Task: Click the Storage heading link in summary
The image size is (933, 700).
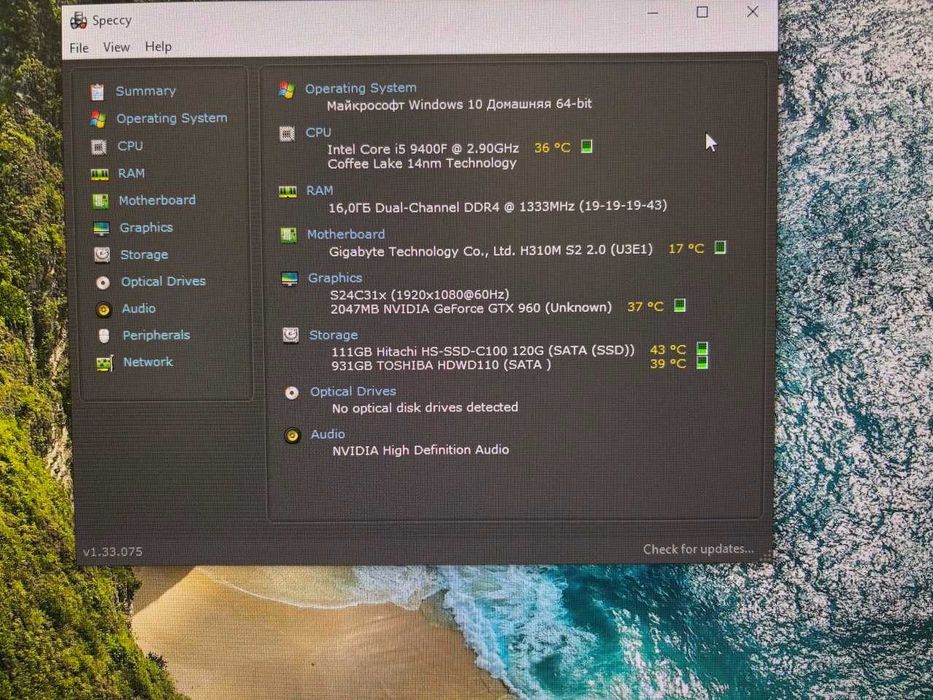Action: 333,335
